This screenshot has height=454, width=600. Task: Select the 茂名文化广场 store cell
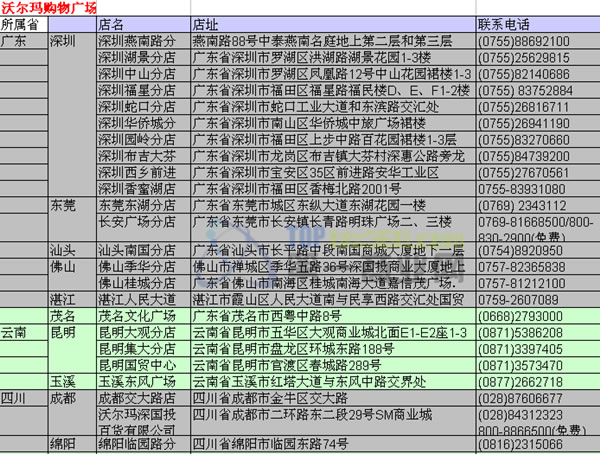pos(136,315)
